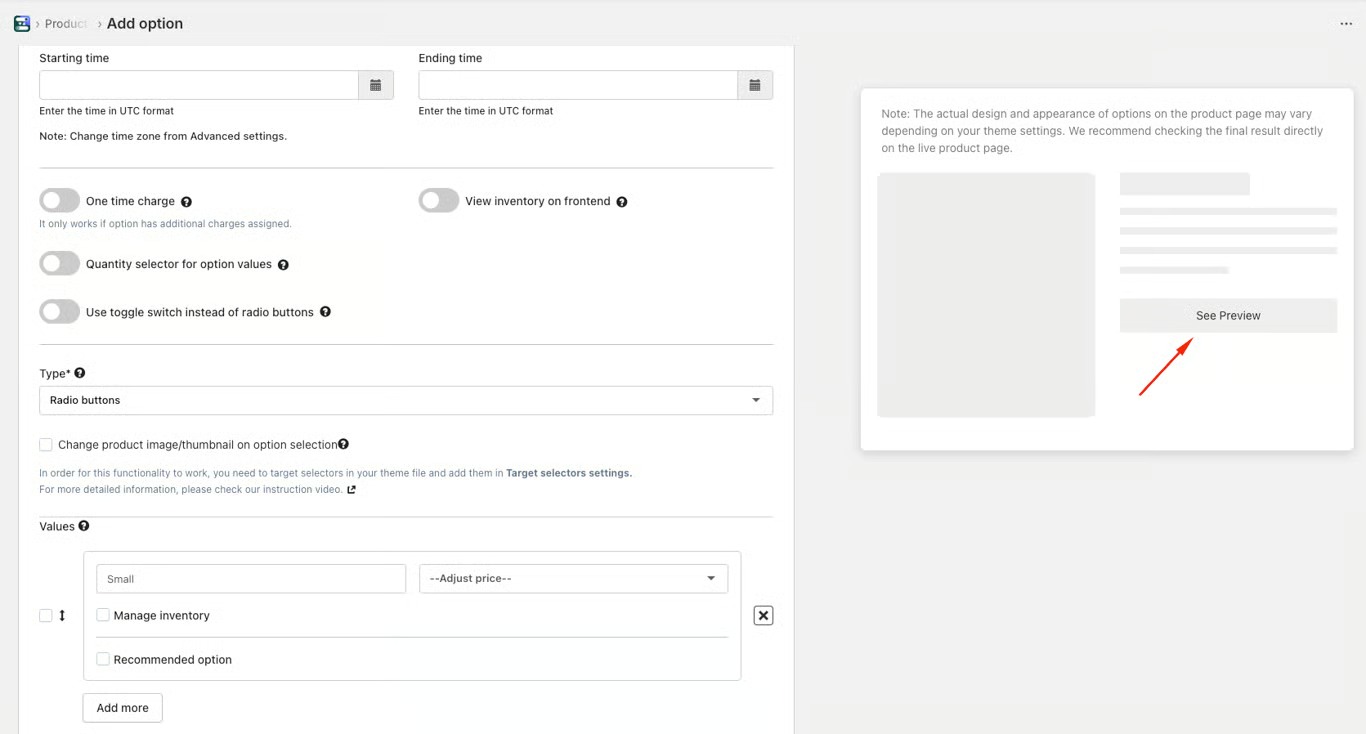
Task: Click the 'Enter the time in UTC format' hint under Starting time
Action: click(106, 111)
